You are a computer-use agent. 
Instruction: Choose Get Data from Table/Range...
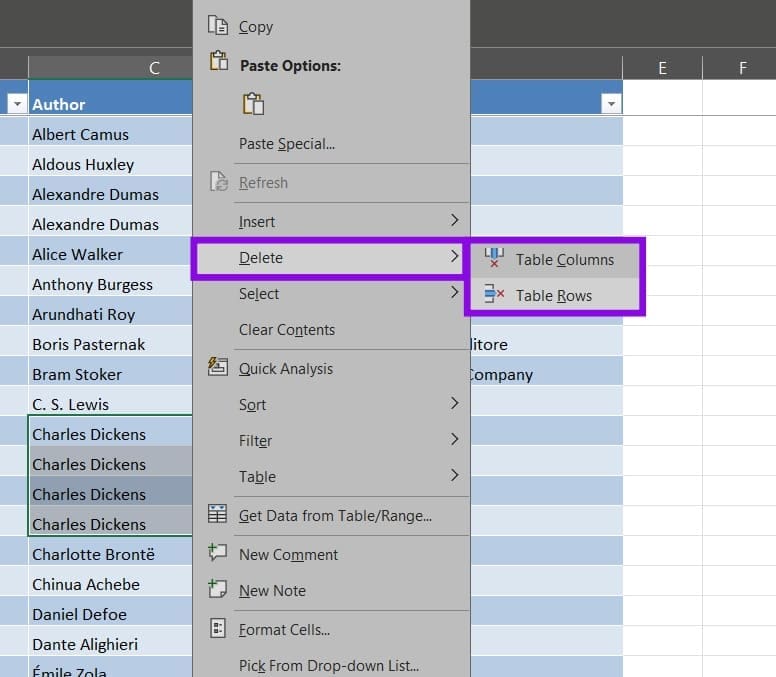pyautogui.click(x=331, y=516)
